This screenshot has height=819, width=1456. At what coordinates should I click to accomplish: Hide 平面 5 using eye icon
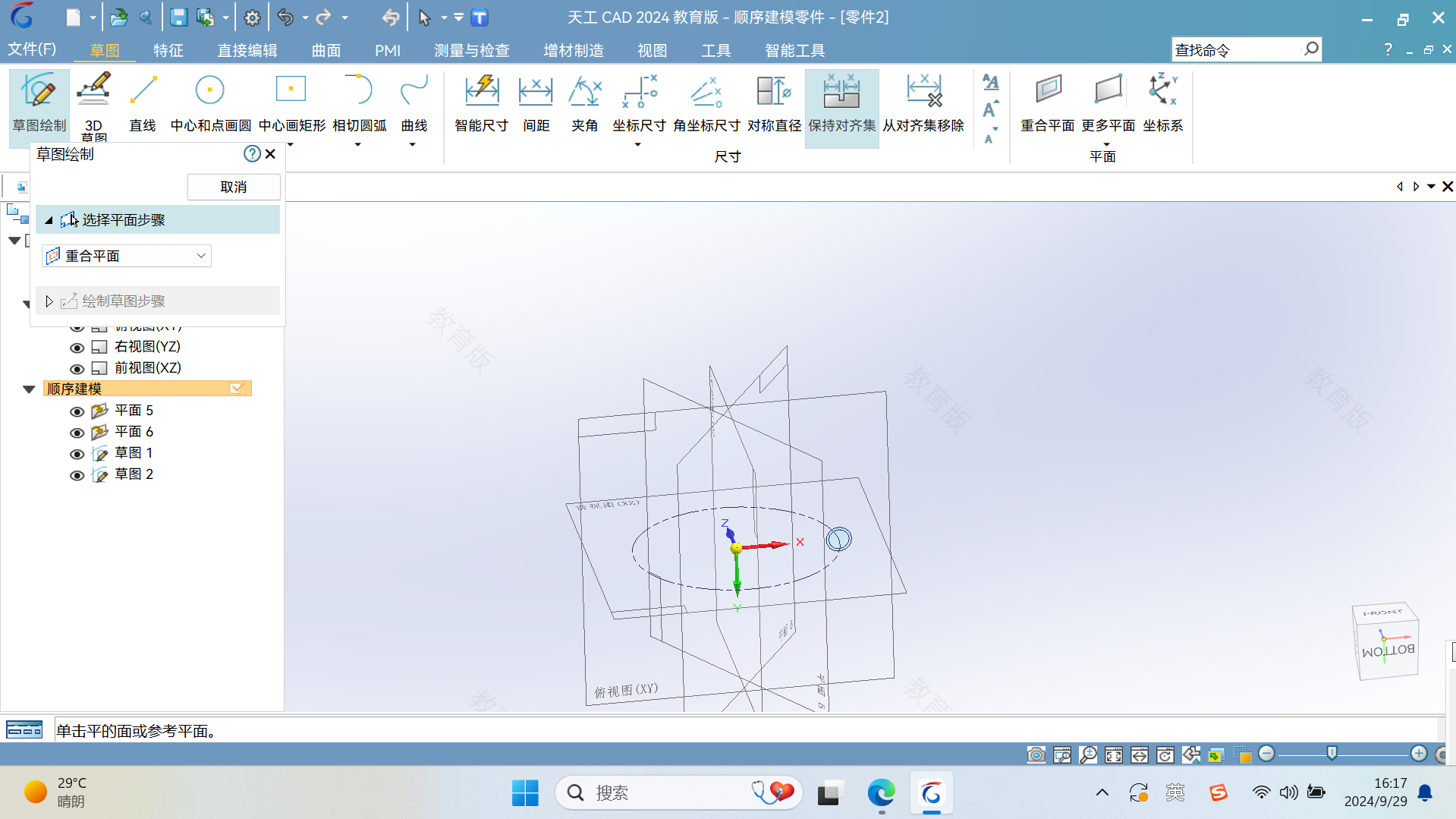77,411
